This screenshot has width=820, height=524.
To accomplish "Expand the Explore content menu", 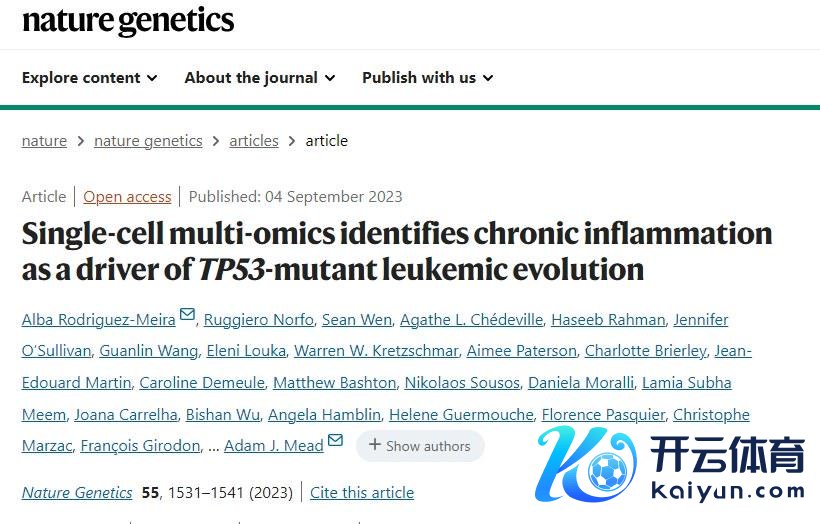I will pos(89,78).
